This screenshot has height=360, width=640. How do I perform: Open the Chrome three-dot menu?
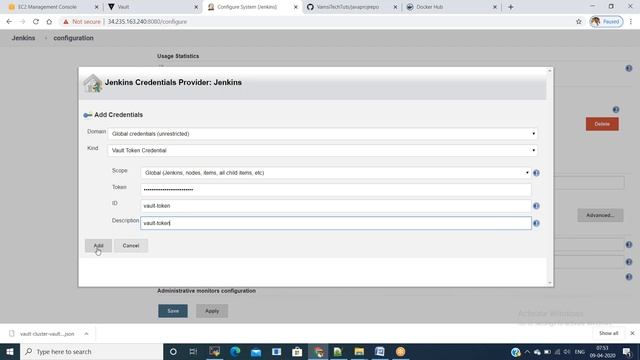(x=631, y=22)
